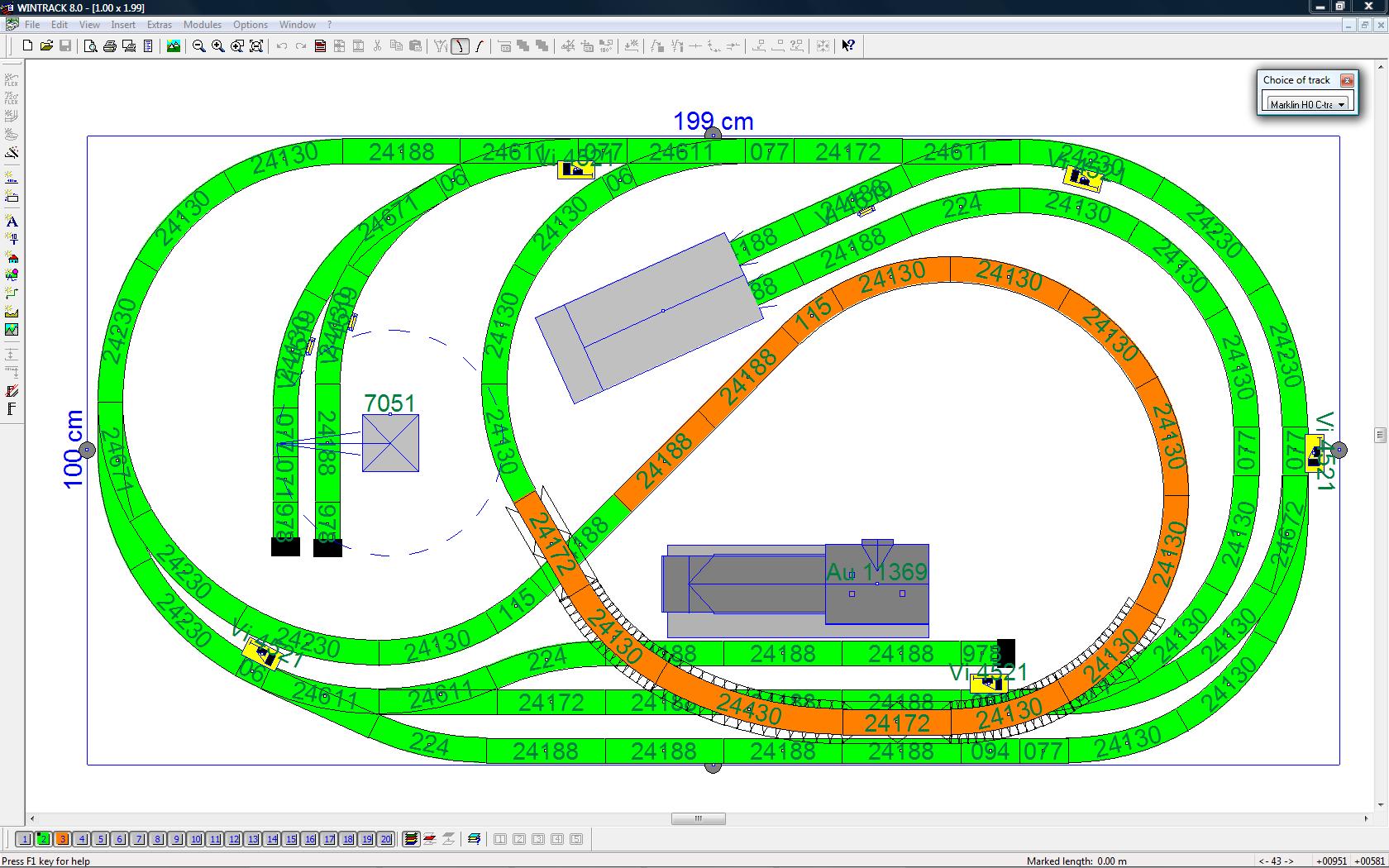Toggle layer 10 visibility
This screenshot has height=868, width=1389.
196,839
